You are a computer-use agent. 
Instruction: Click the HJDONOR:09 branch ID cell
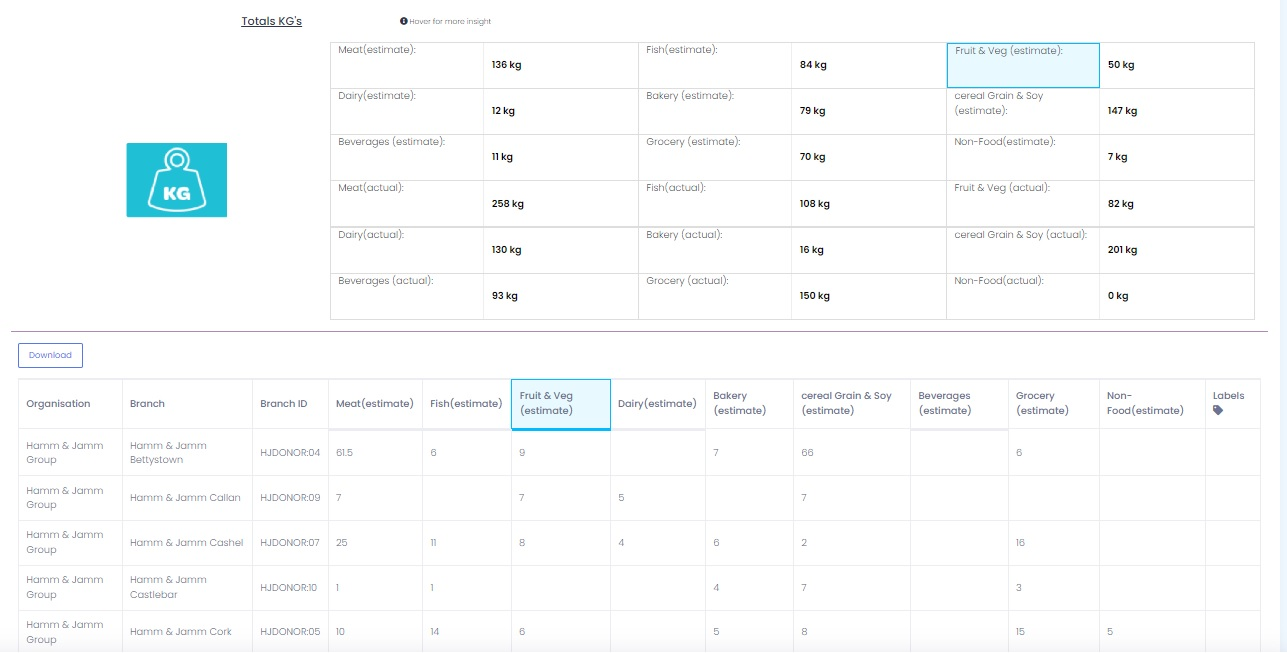pyautogui.click(x=290, y=498)
